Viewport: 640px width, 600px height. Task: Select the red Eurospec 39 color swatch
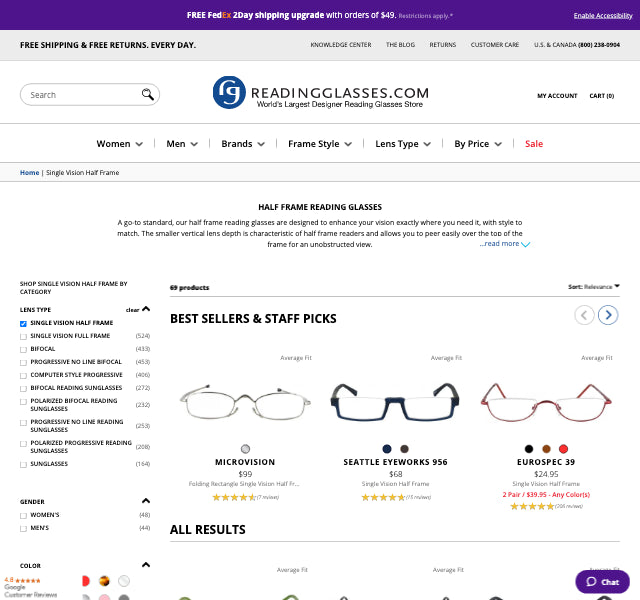click(563, 449)
